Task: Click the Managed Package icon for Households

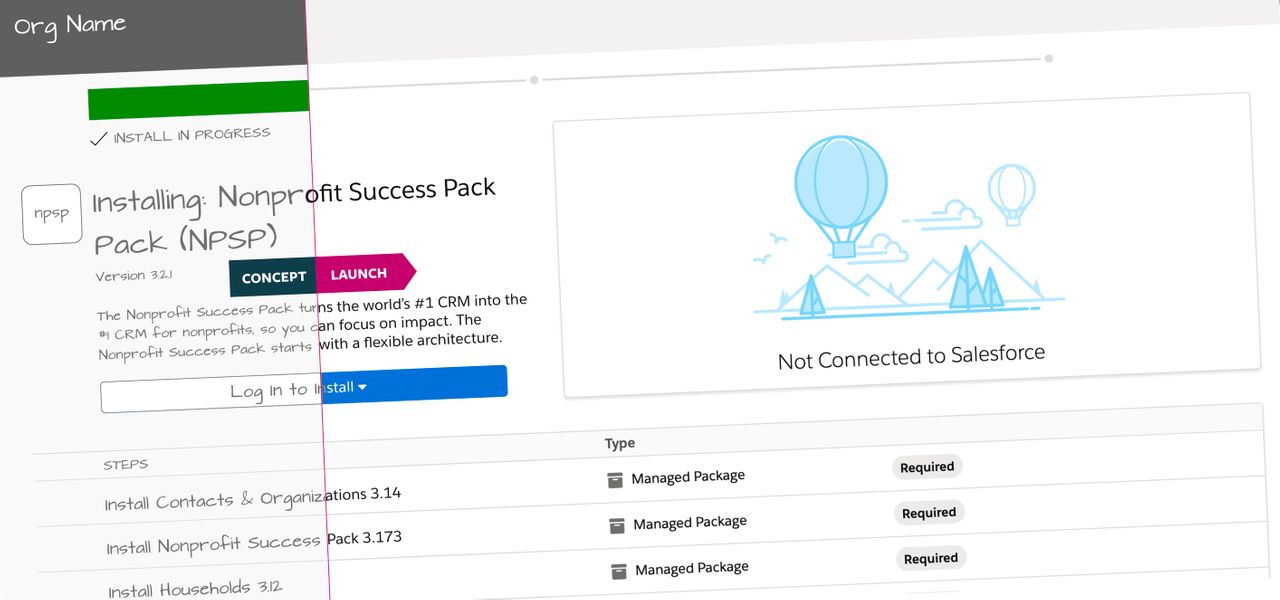Action: pyautogui.click(x=619, y=571)
